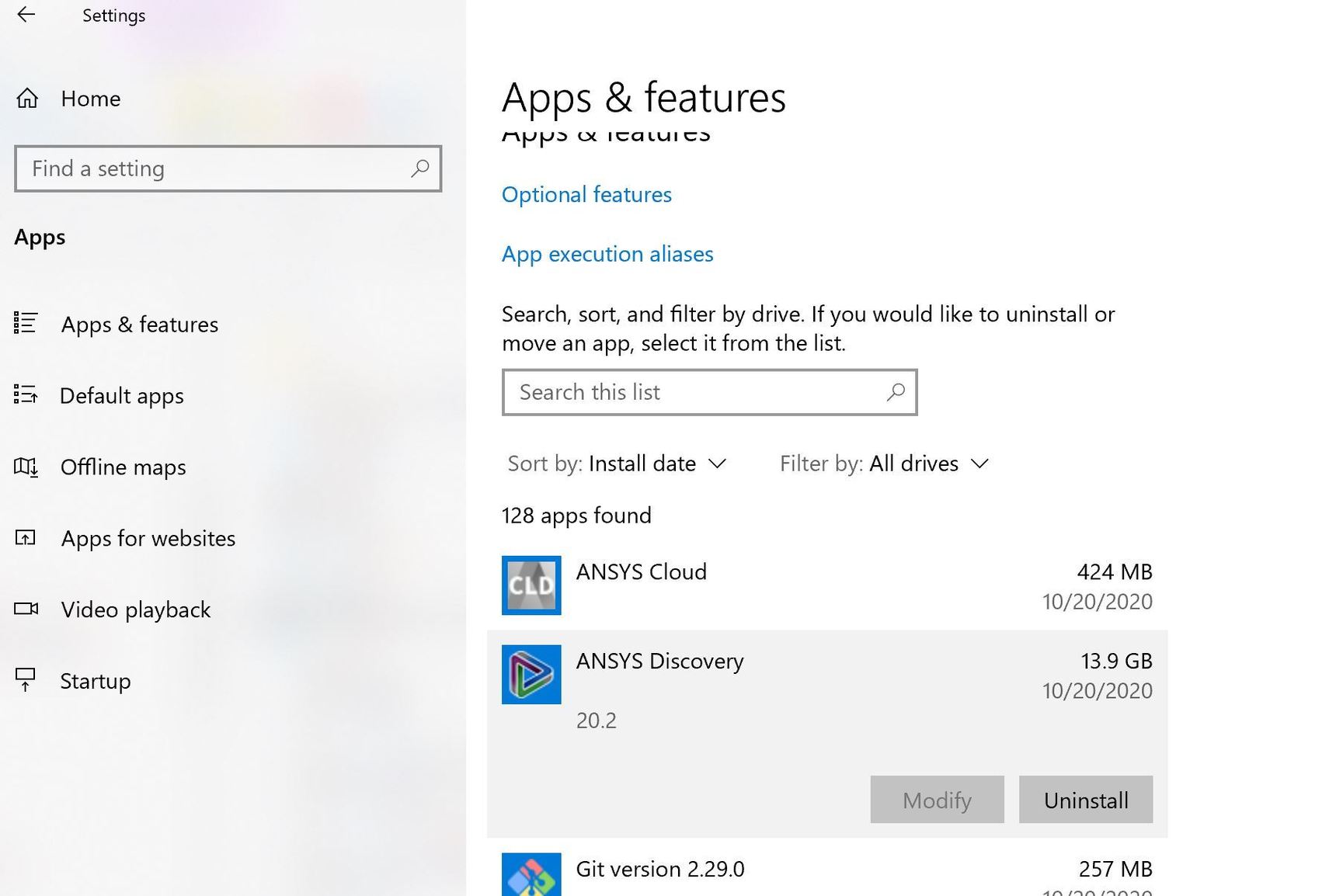Click the ANSYS Discovery app icon

(x=531, y=675)
